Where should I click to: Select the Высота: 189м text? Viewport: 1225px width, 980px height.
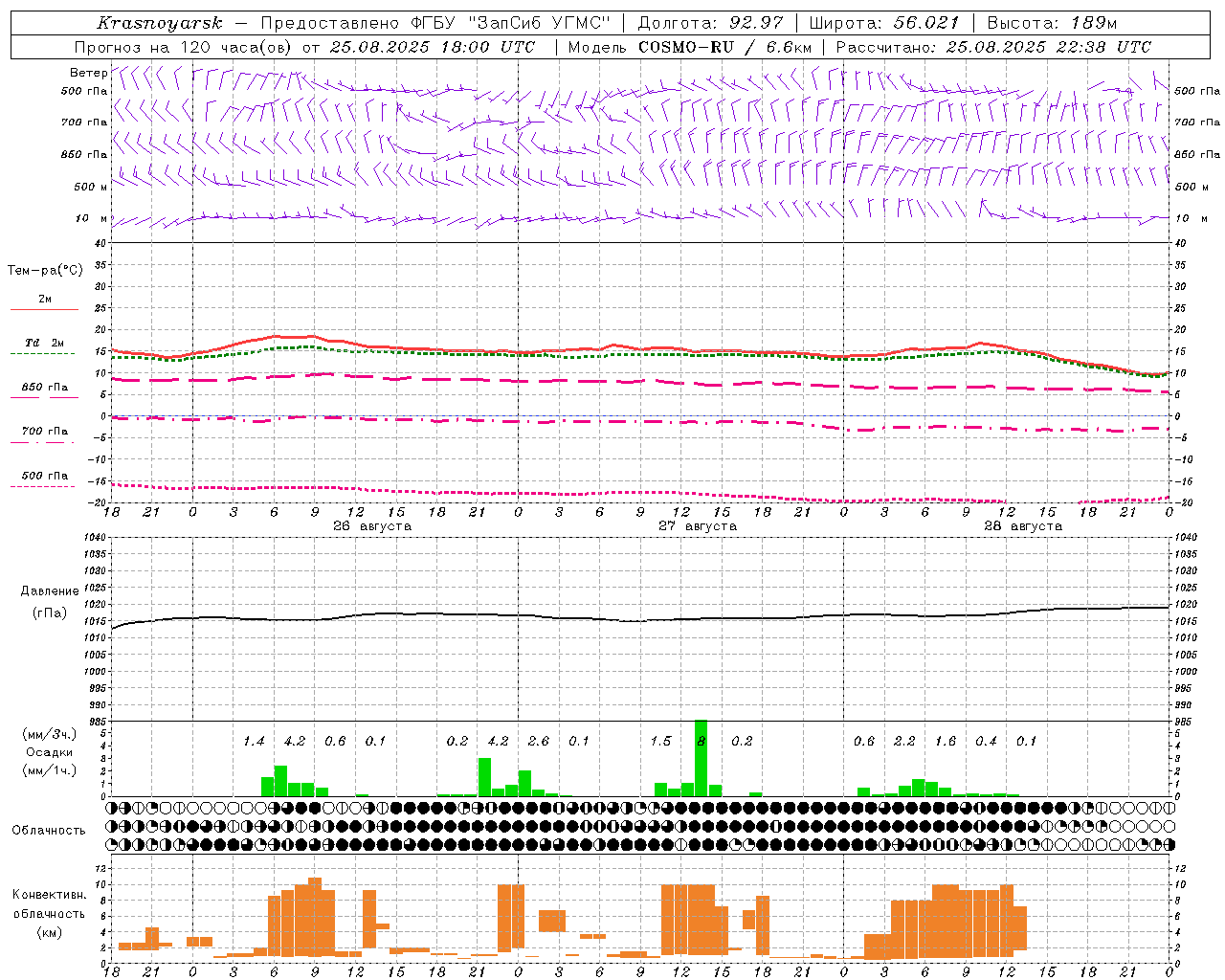coord(1052,23)
